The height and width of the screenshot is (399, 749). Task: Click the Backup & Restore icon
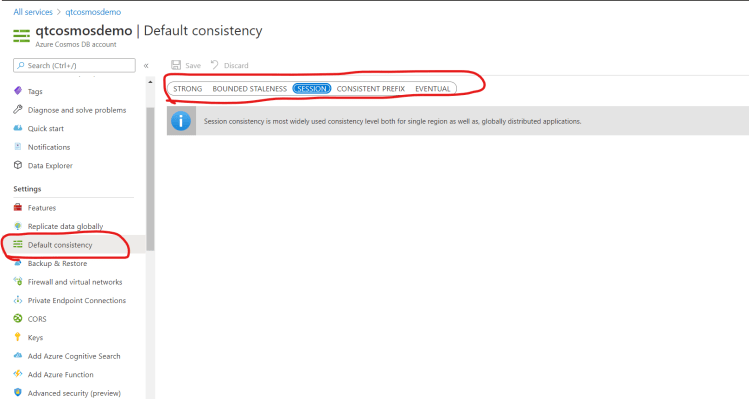(18, 263)
